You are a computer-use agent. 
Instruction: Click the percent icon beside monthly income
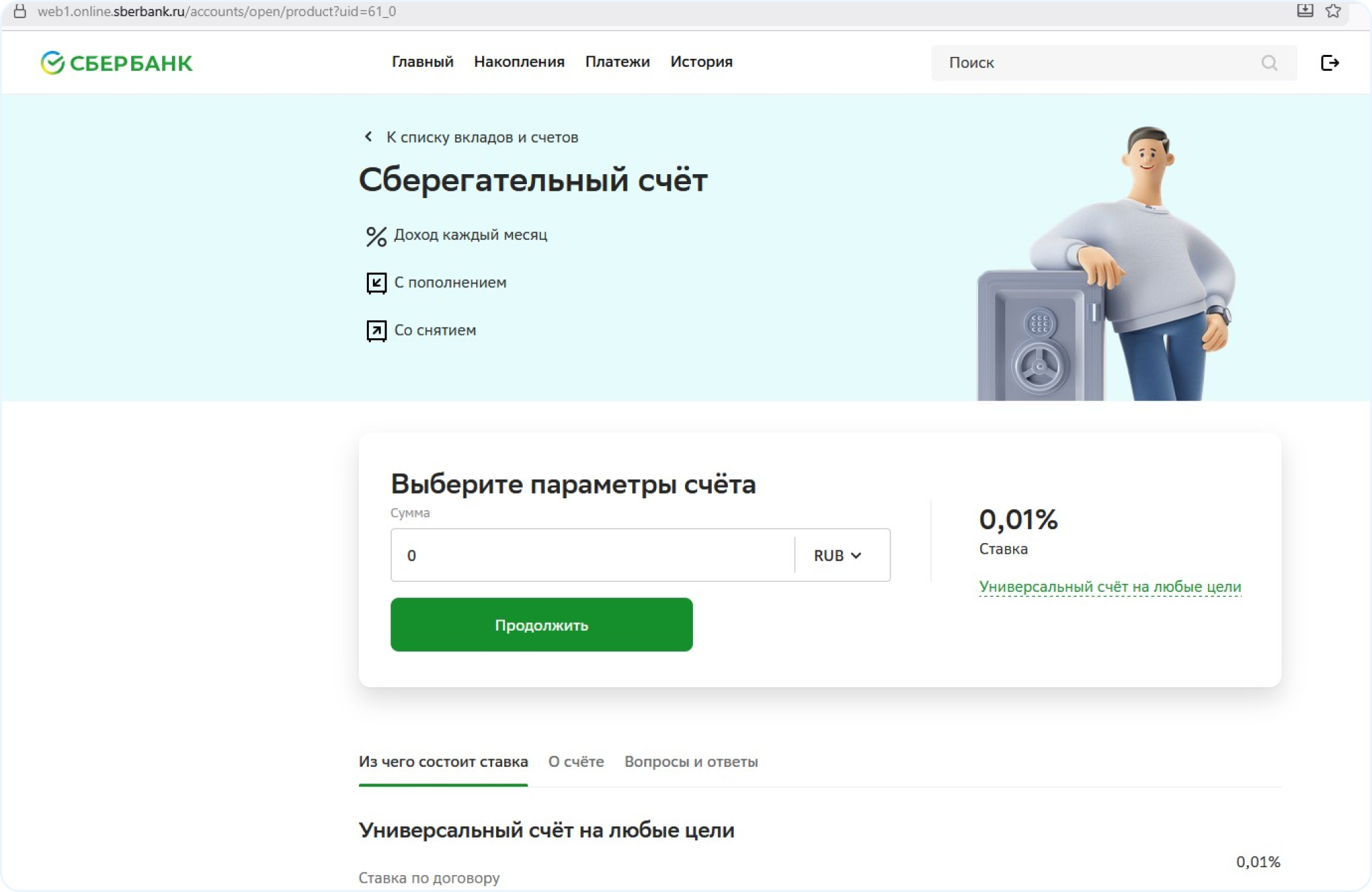tap(376, 236)
